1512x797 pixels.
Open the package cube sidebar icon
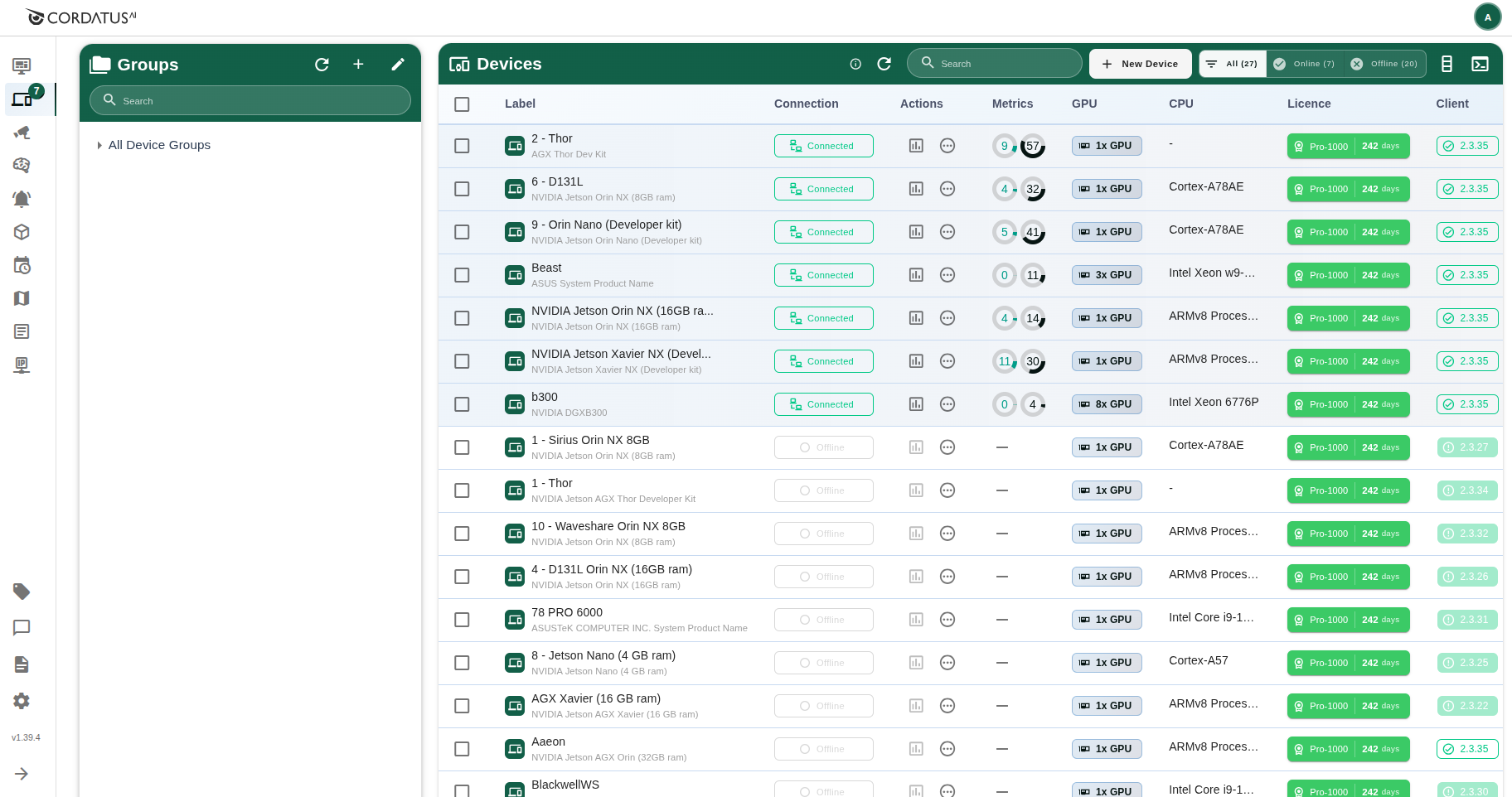(22, 232)
